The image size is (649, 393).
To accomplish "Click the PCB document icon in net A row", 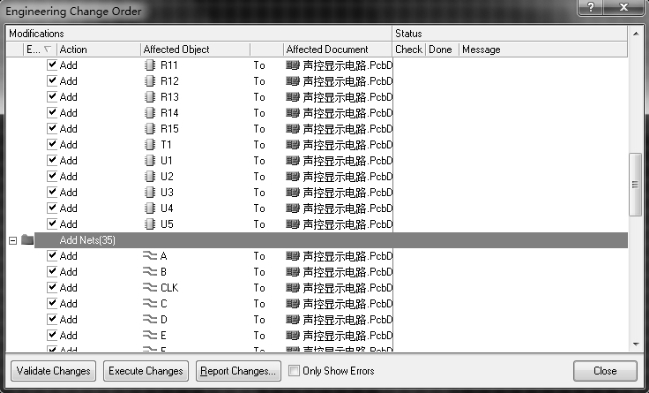I will [293, 256].
